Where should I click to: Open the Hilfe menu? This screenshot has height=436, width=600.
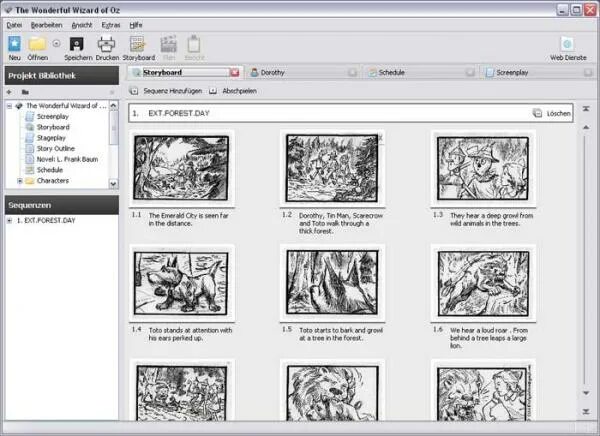136,25
